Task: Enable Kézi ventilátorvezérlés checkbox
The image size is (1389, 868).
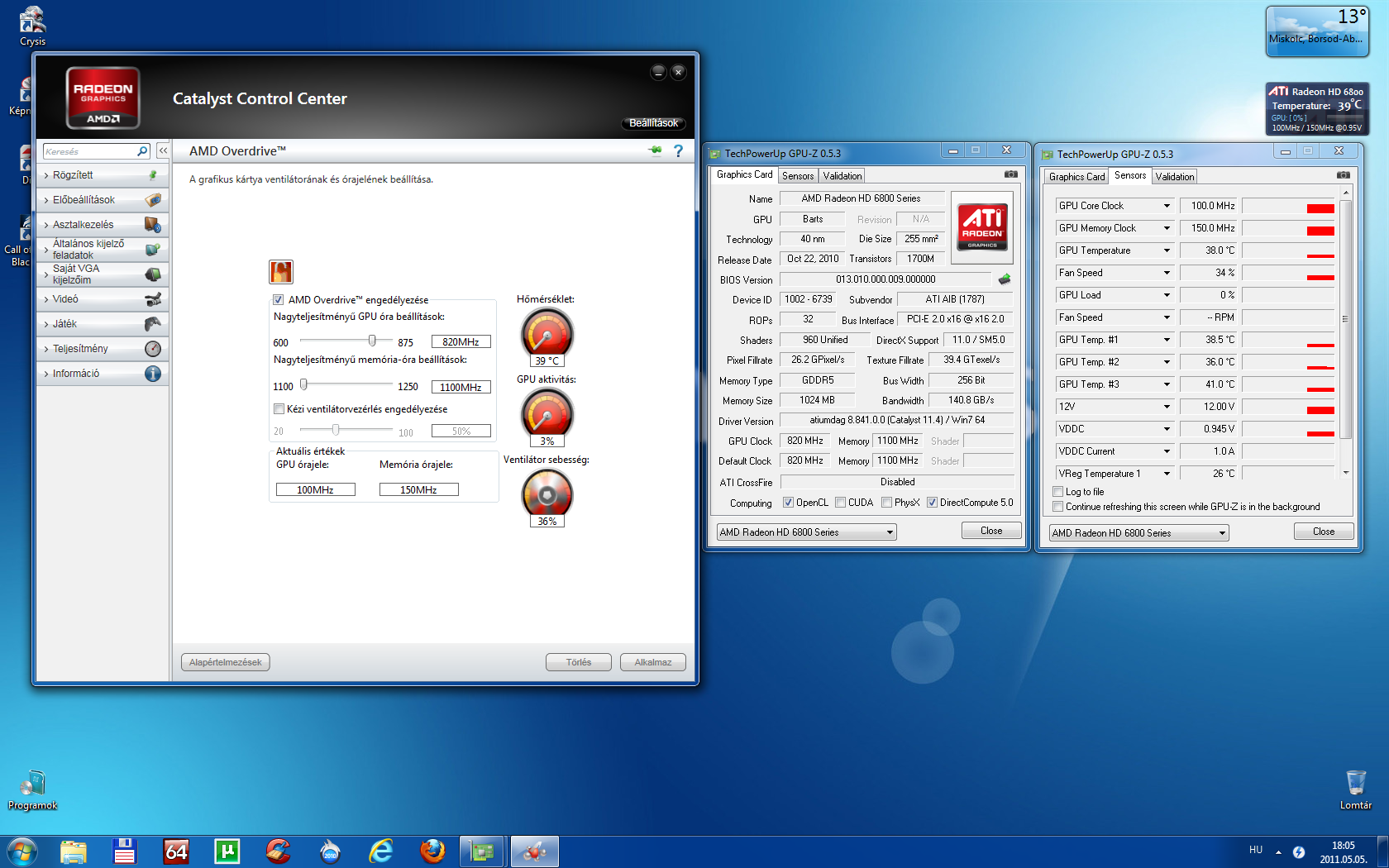Action: [x=279, y=409]
